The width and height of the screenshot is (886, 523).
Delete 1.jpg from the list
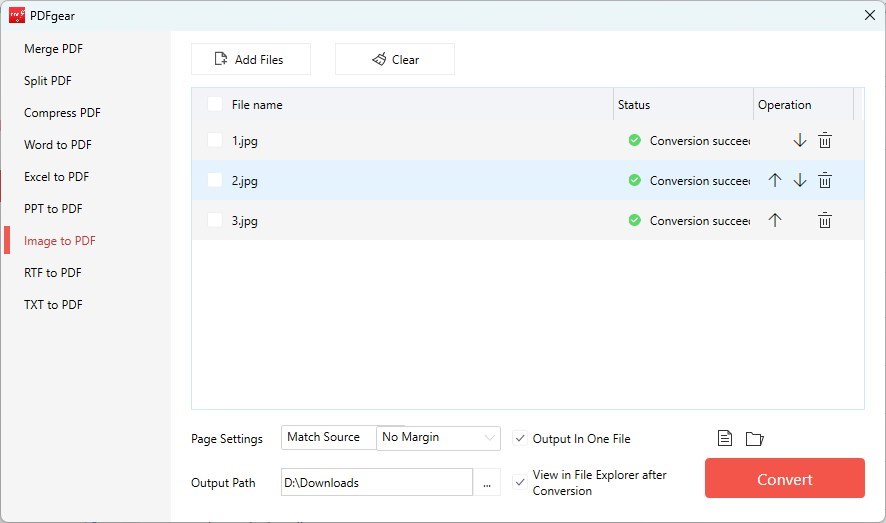(825, 140)
